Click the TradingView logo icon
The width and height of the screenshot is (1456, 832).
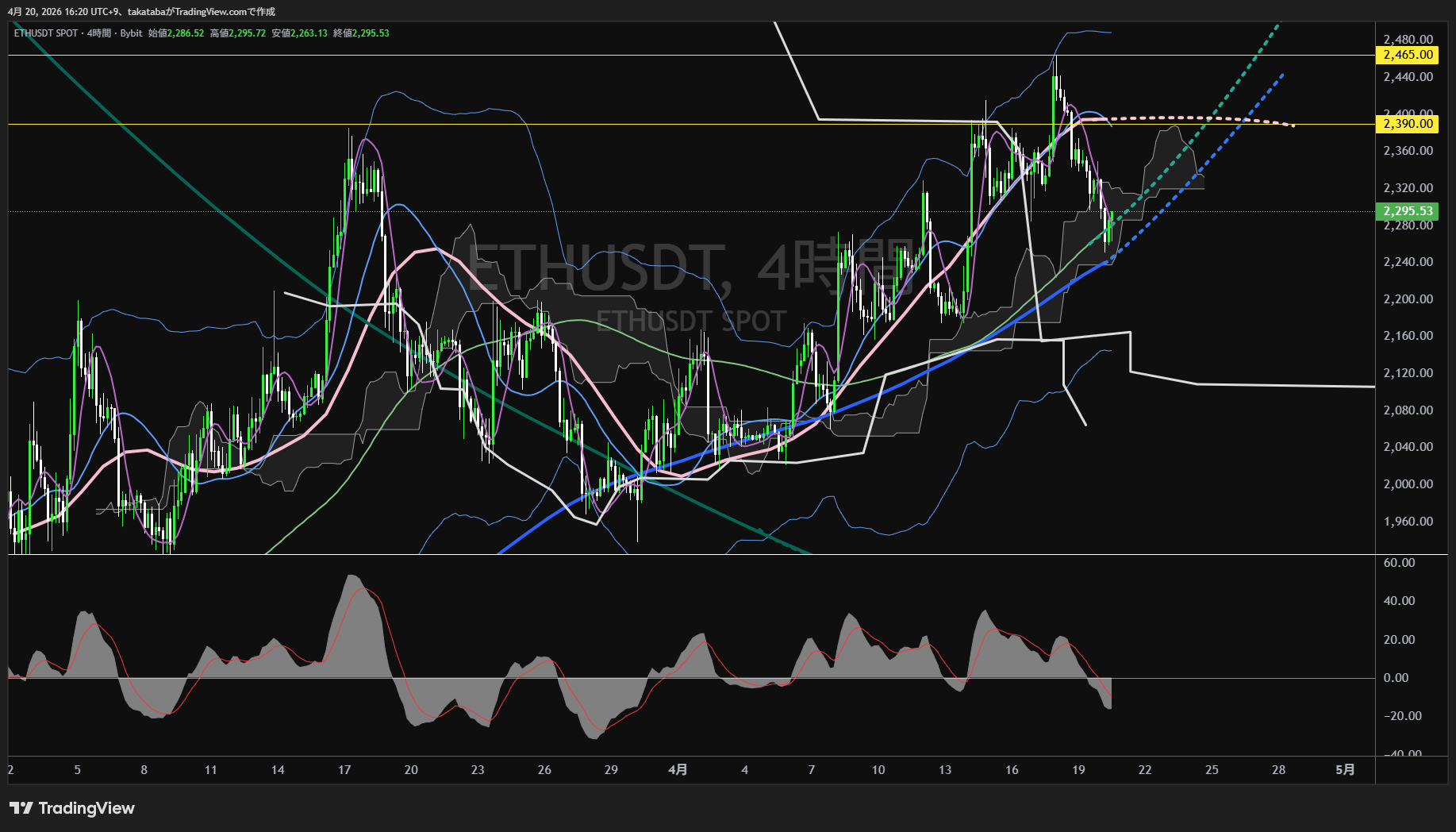[x=21, y=808]
